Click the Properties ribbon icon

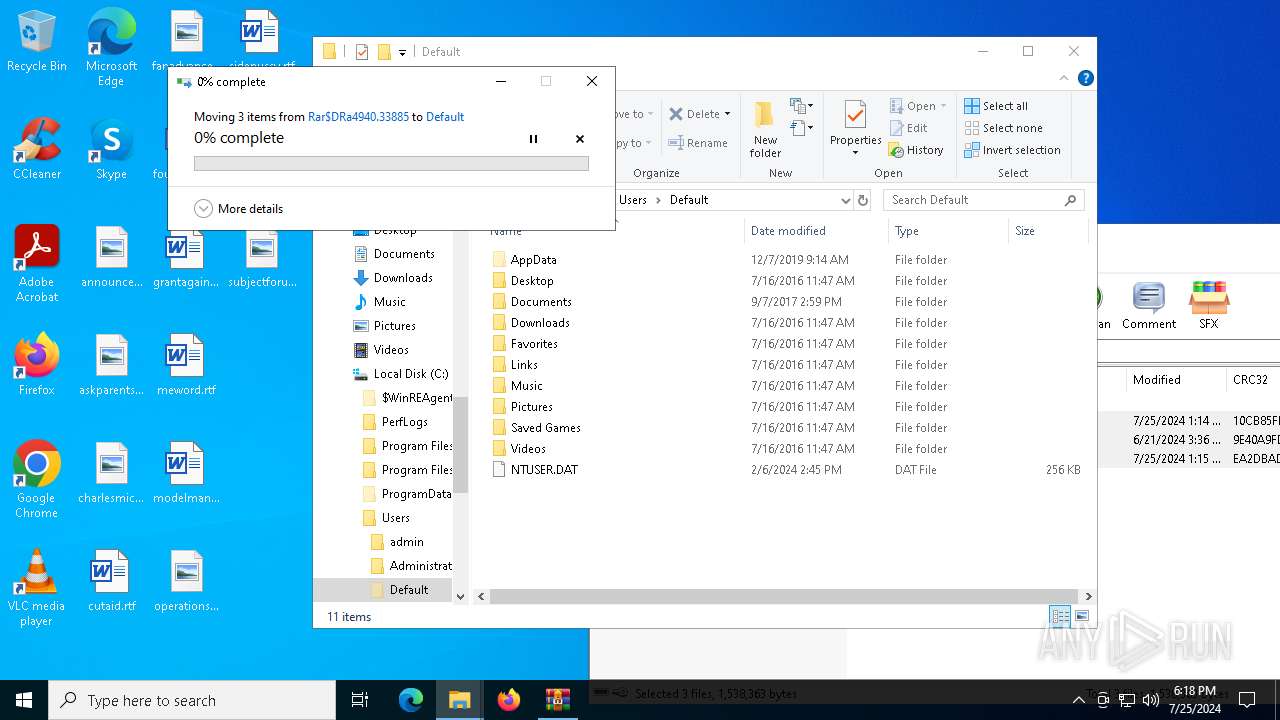pos(855,116)
